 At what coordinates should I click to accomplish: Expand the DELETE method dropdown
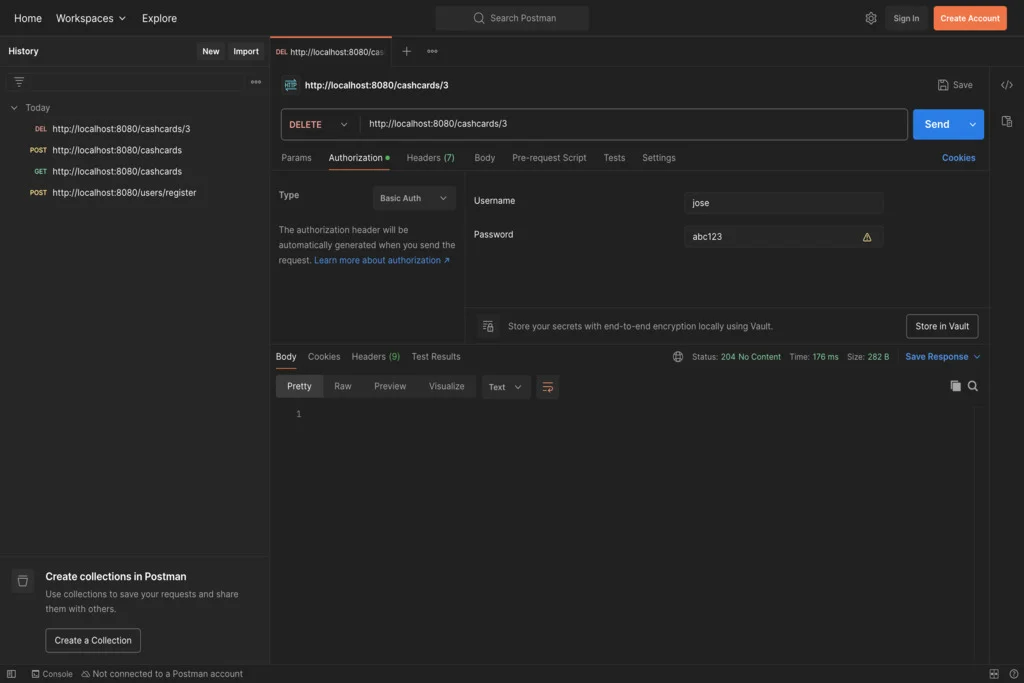pos(319,124)
